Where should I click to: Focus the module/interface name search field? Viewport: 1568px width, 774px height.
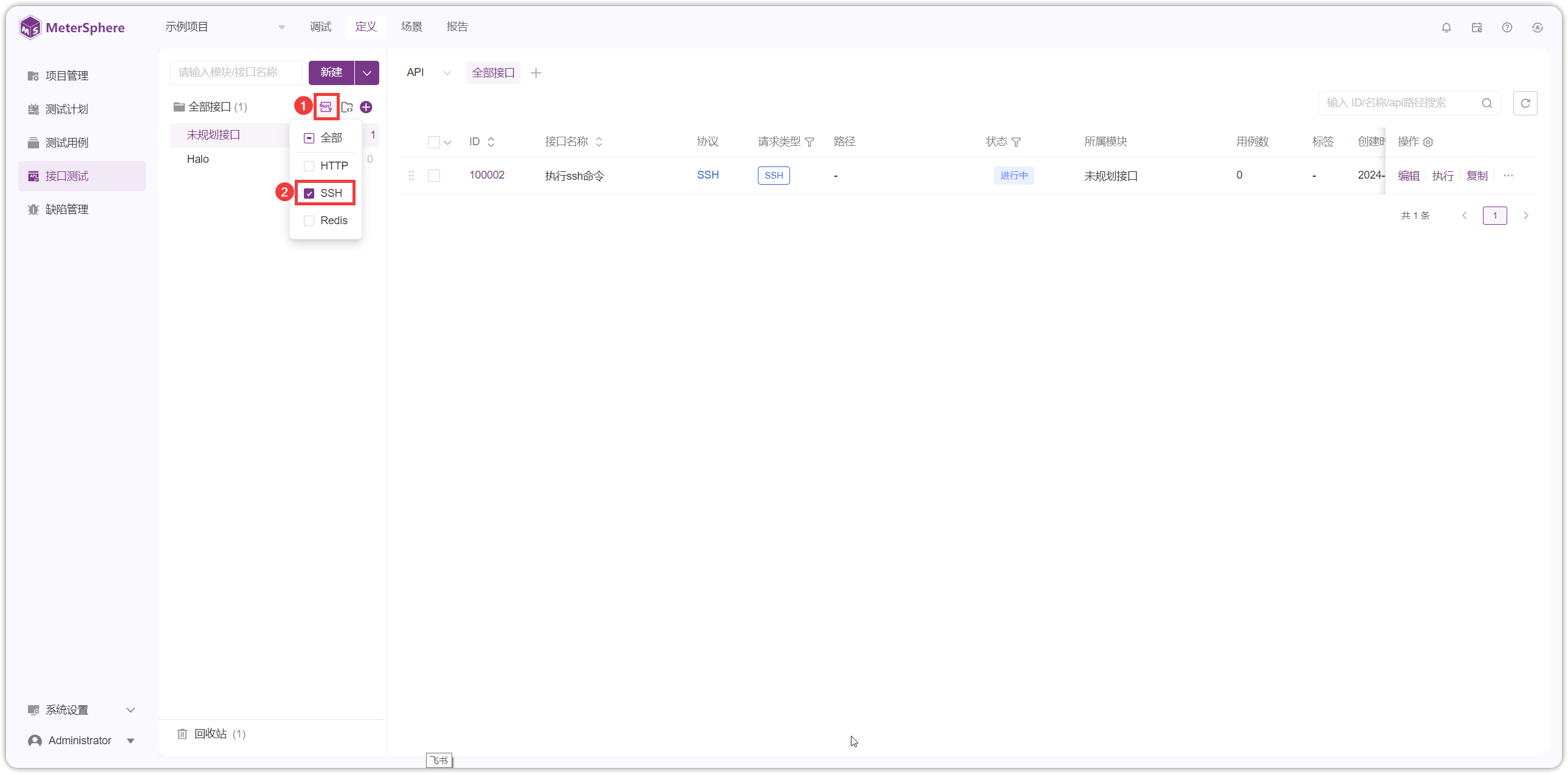click(236, 72)
